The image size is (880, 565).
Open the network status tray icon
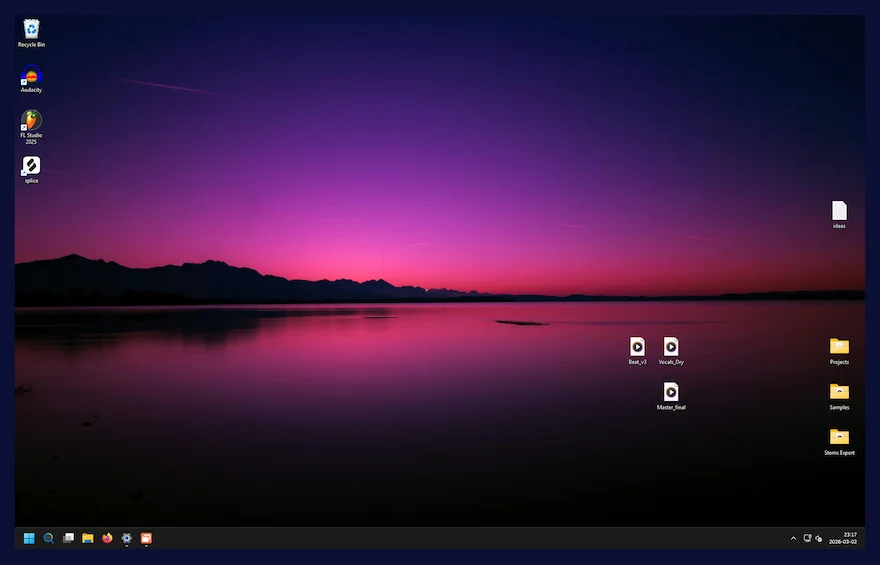[807, 538]
